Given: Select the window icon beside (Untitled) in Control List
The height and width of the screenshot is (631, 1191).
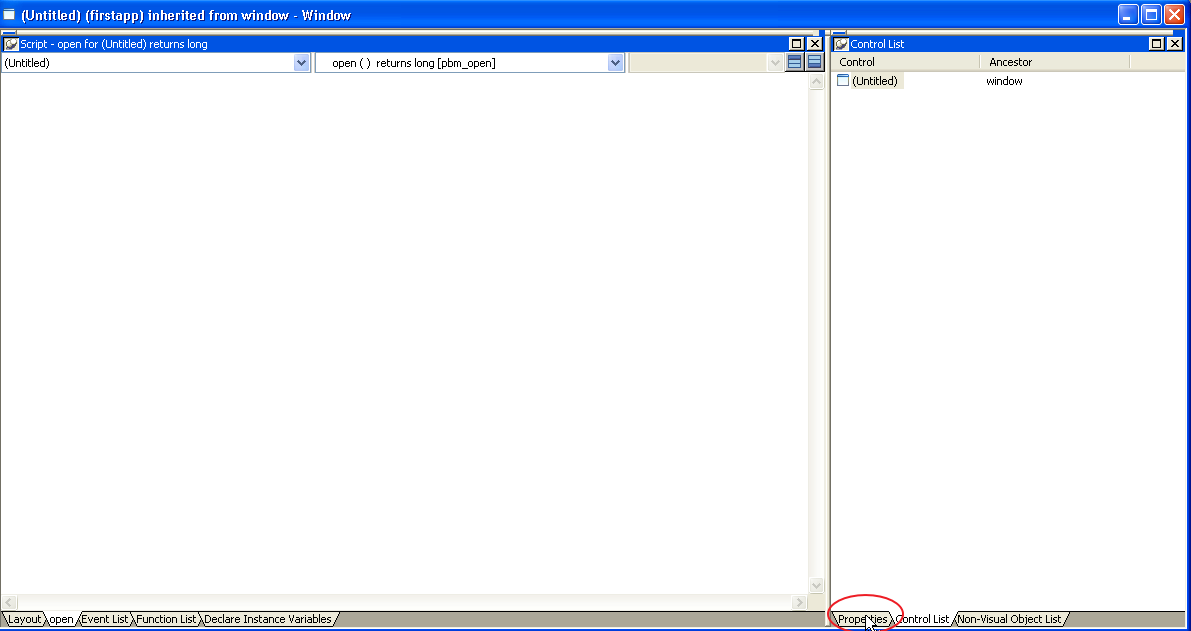Looking at the screenshot, I should [x=843, y=81].
